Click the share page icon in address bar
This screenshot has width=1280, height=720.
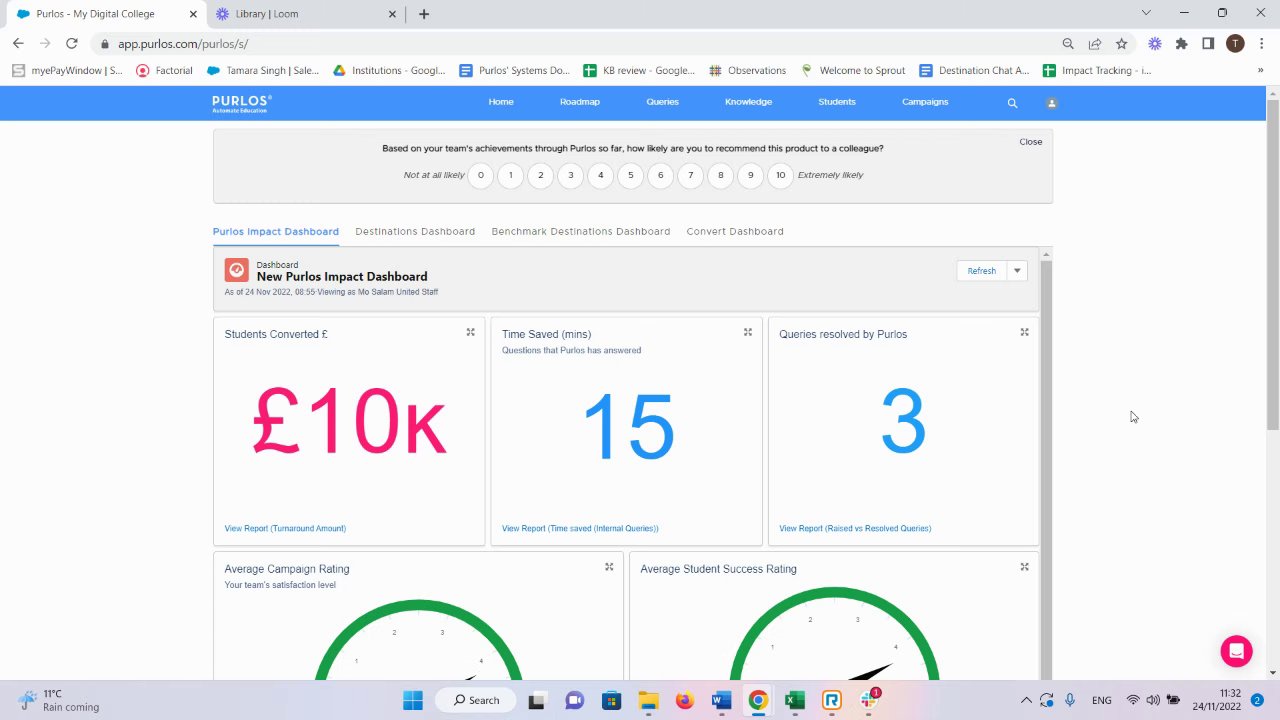tap(1095, 44)
